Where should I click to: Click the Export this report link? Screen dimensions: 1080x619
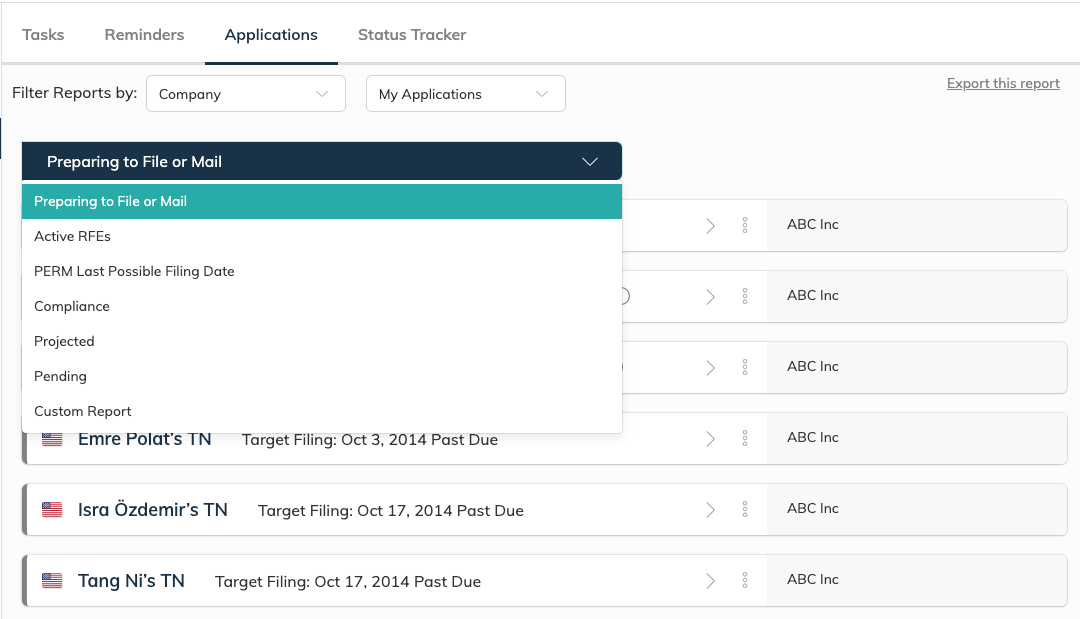pyautogui.click(x=1003, y=83)
